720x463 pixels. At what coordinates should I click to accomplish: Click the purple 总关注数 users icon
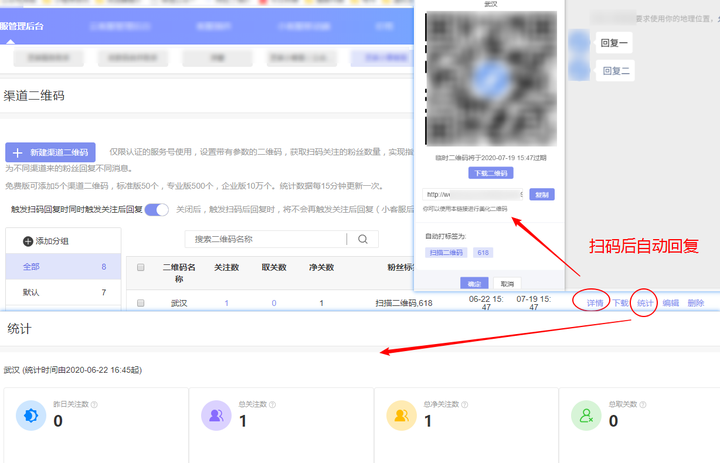coord(216,416)
